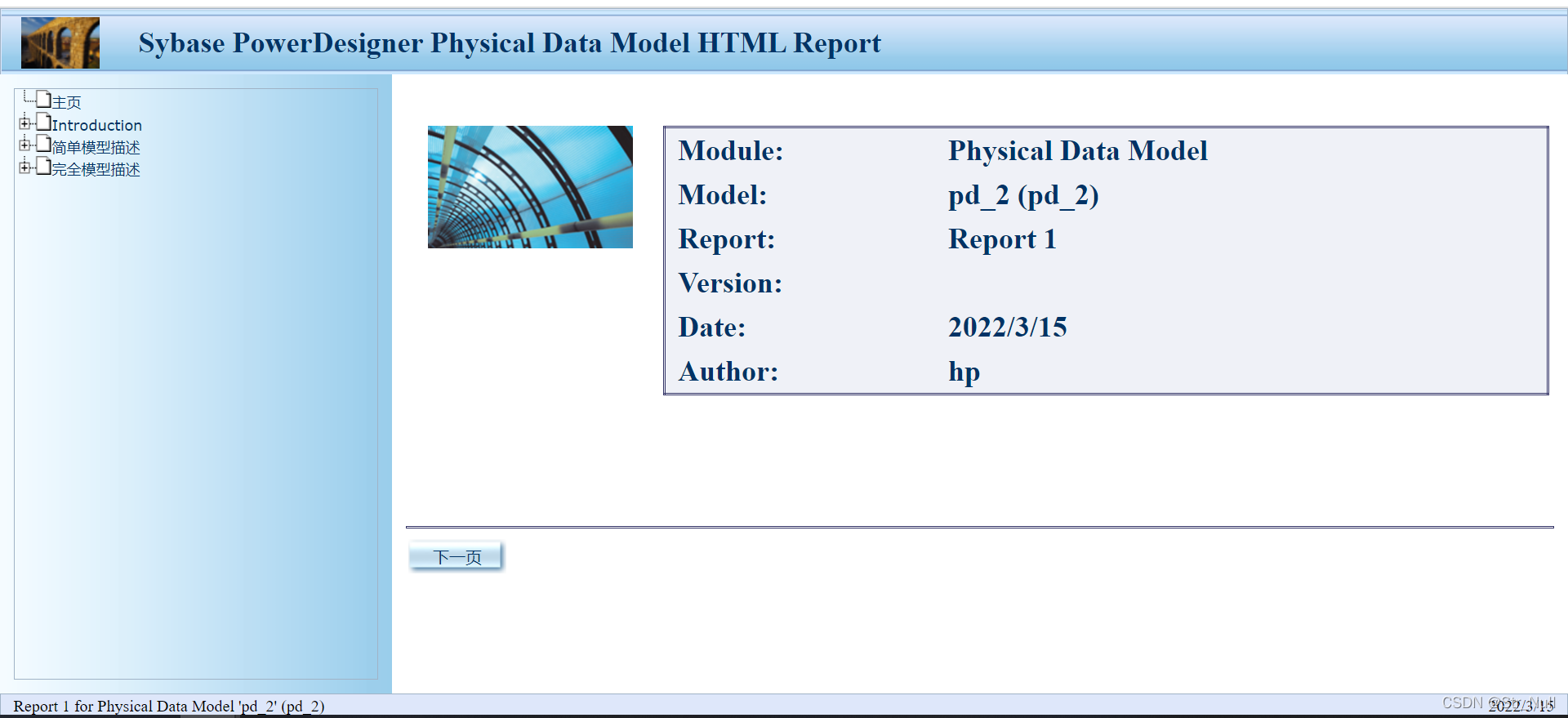Click the 'Report 1' report value
Screen dimensions: 1568x718
(1002, 239)
